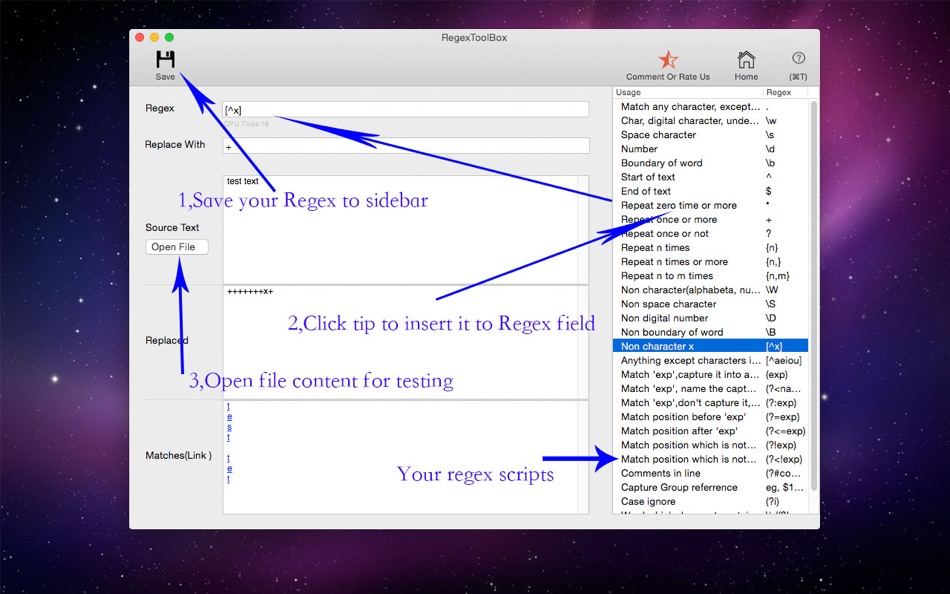Click inside the Replaced output area
The image size is (950, 594).
[x=400, y=342]
